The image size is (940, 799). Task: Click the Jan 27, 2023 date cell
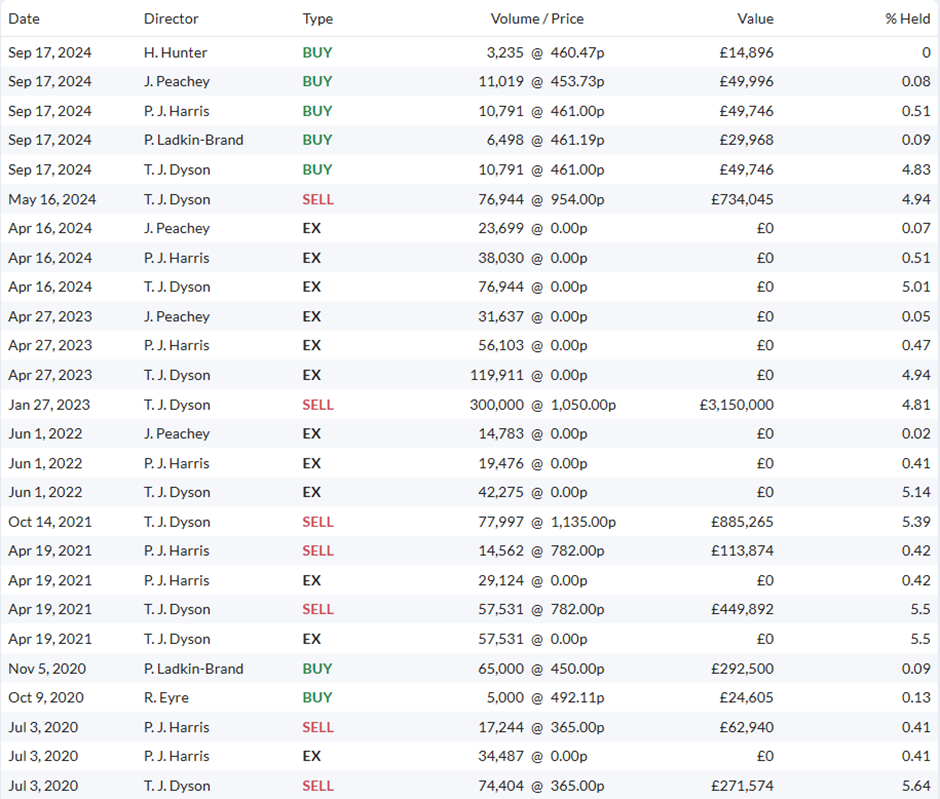(x=49, y=405)
